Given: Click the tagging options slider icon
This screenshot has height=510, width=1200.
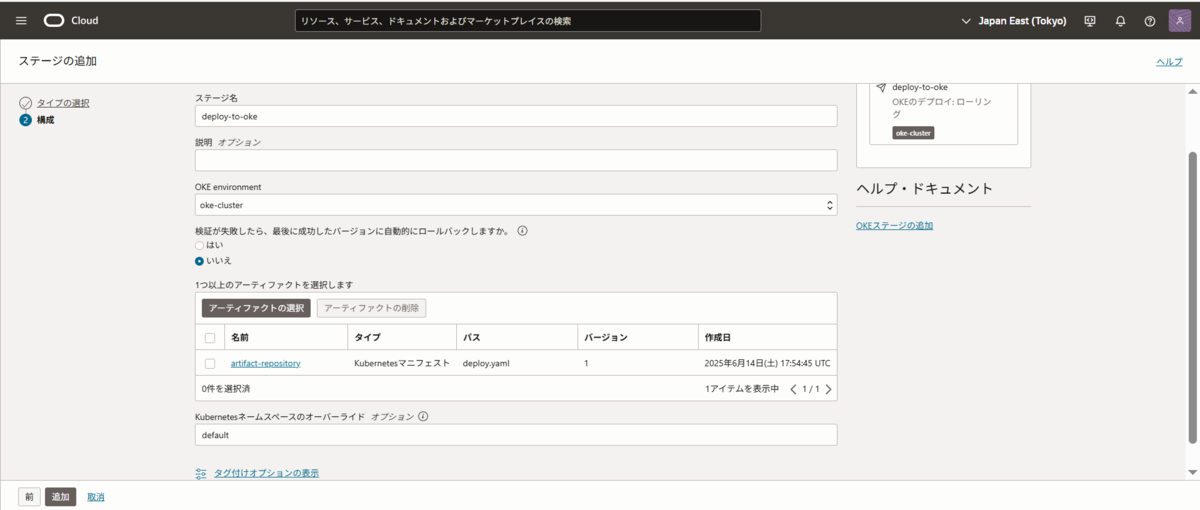Looking at the screenshot, I should [201, 473].
